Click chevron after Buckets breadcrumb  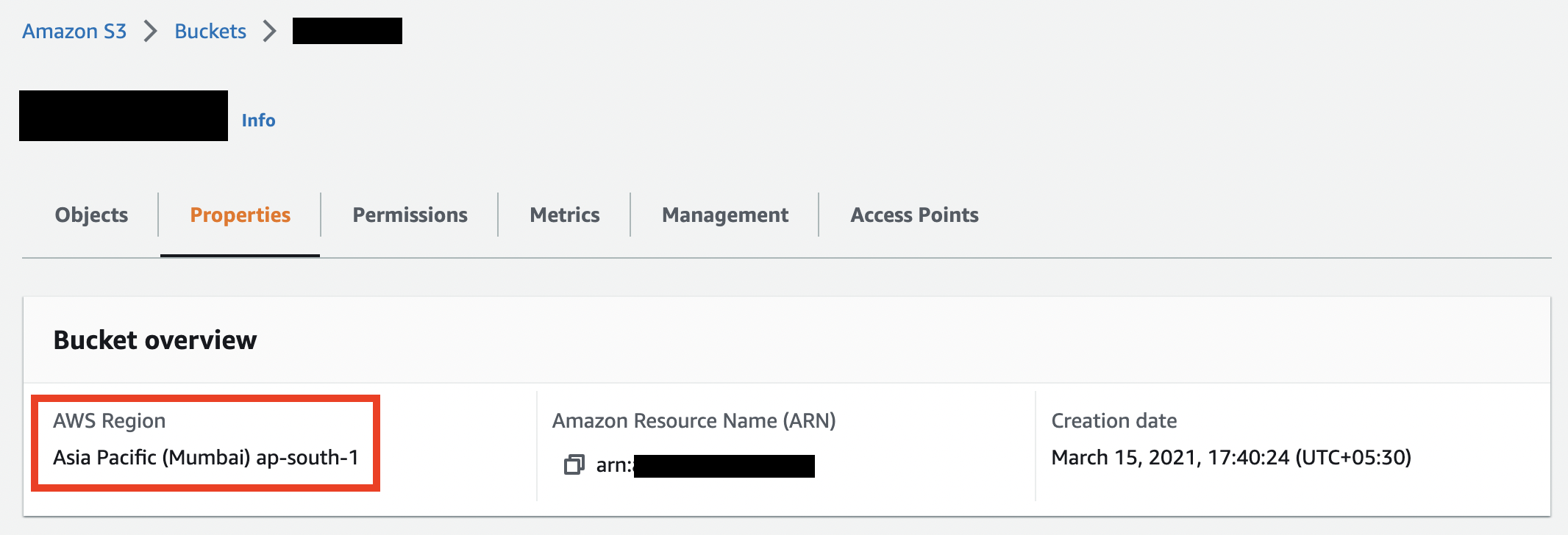(270, 31)
